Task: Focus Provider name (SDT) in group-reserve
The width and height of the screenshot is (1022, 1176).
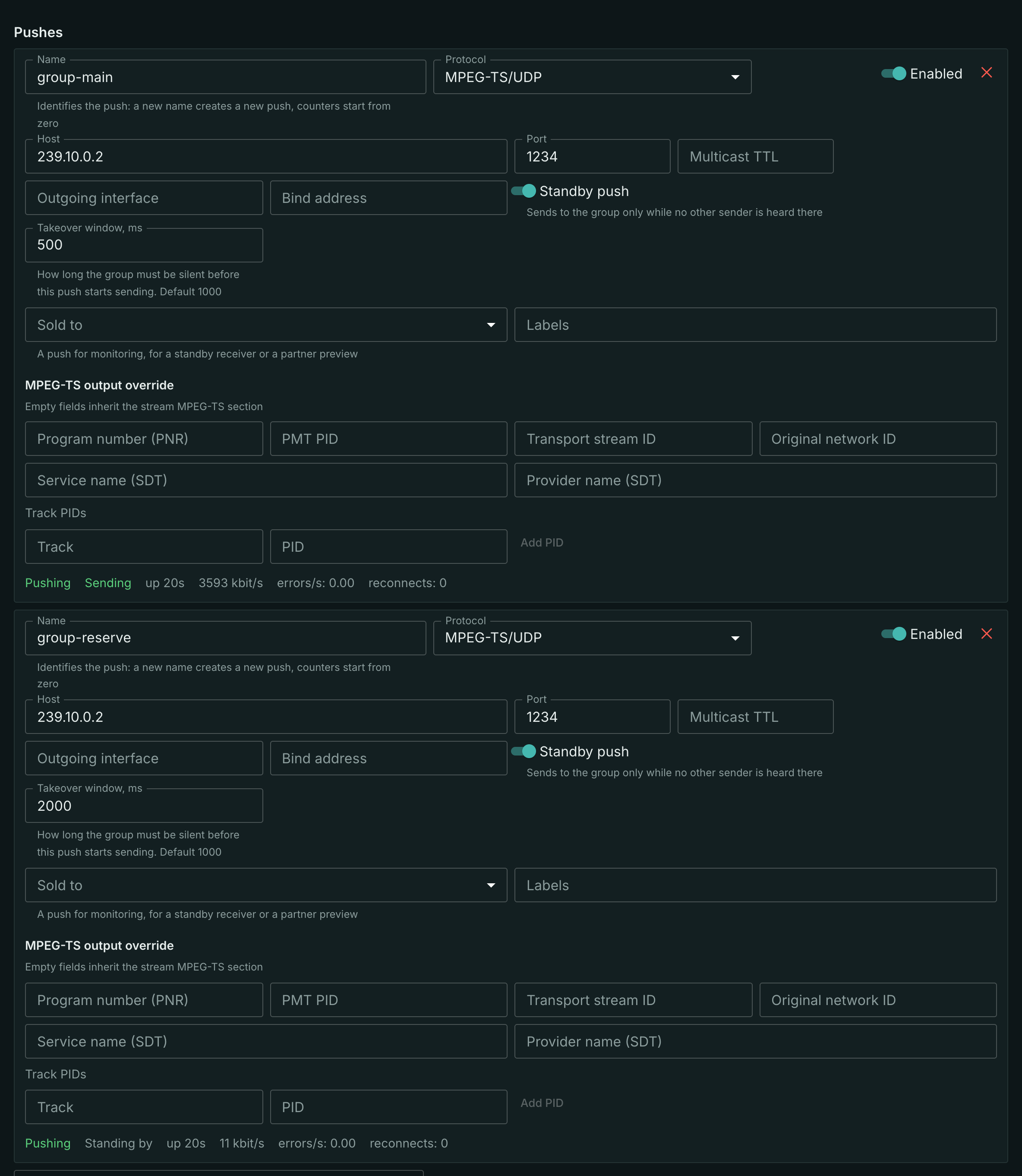Action: point(755,1041)
